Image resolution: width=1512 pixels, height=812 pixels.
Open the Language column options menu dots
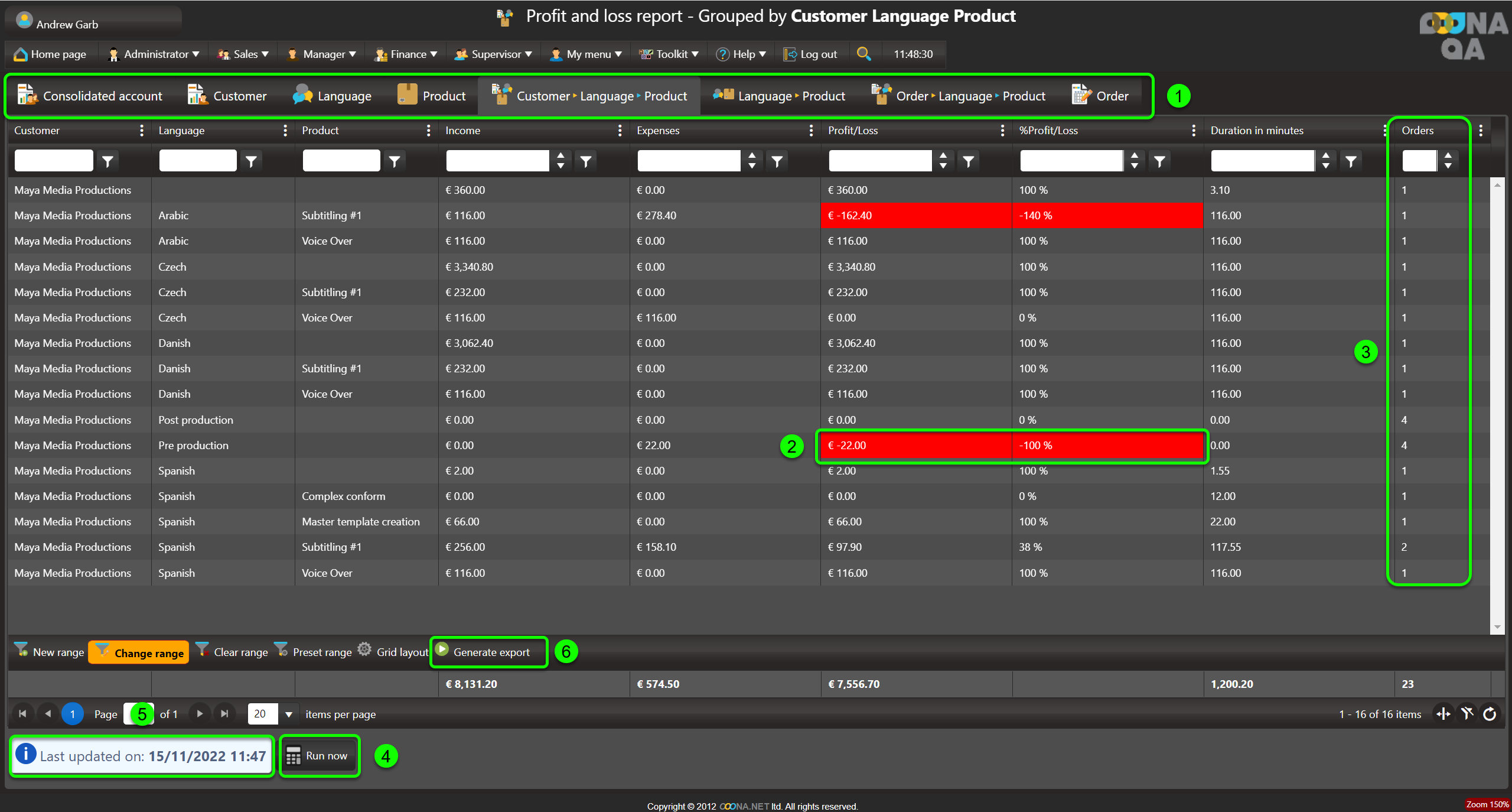coord(285,131)
